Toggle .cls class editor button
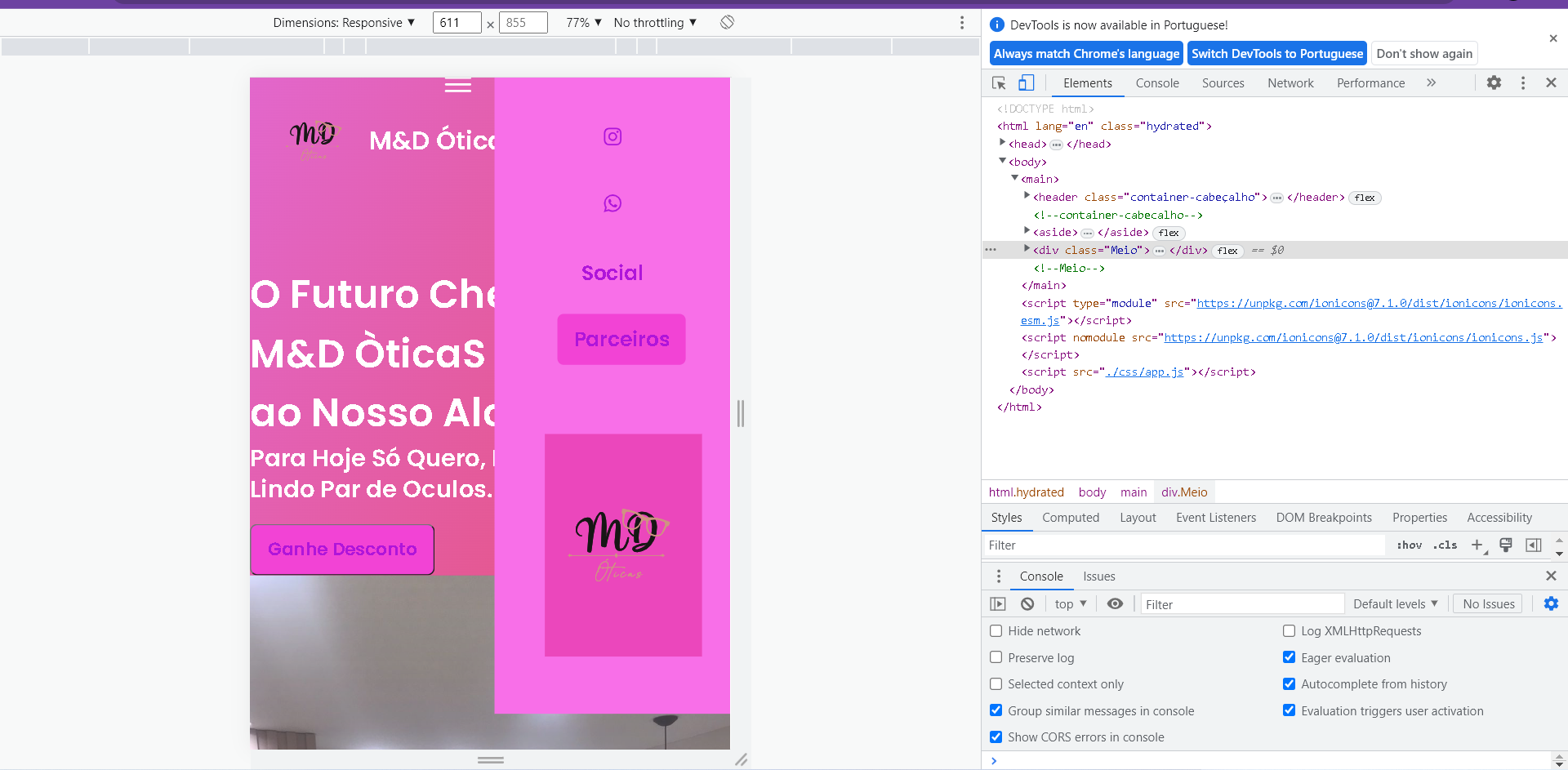This screenshot has width=1568, height=770. pos(1445,545)
